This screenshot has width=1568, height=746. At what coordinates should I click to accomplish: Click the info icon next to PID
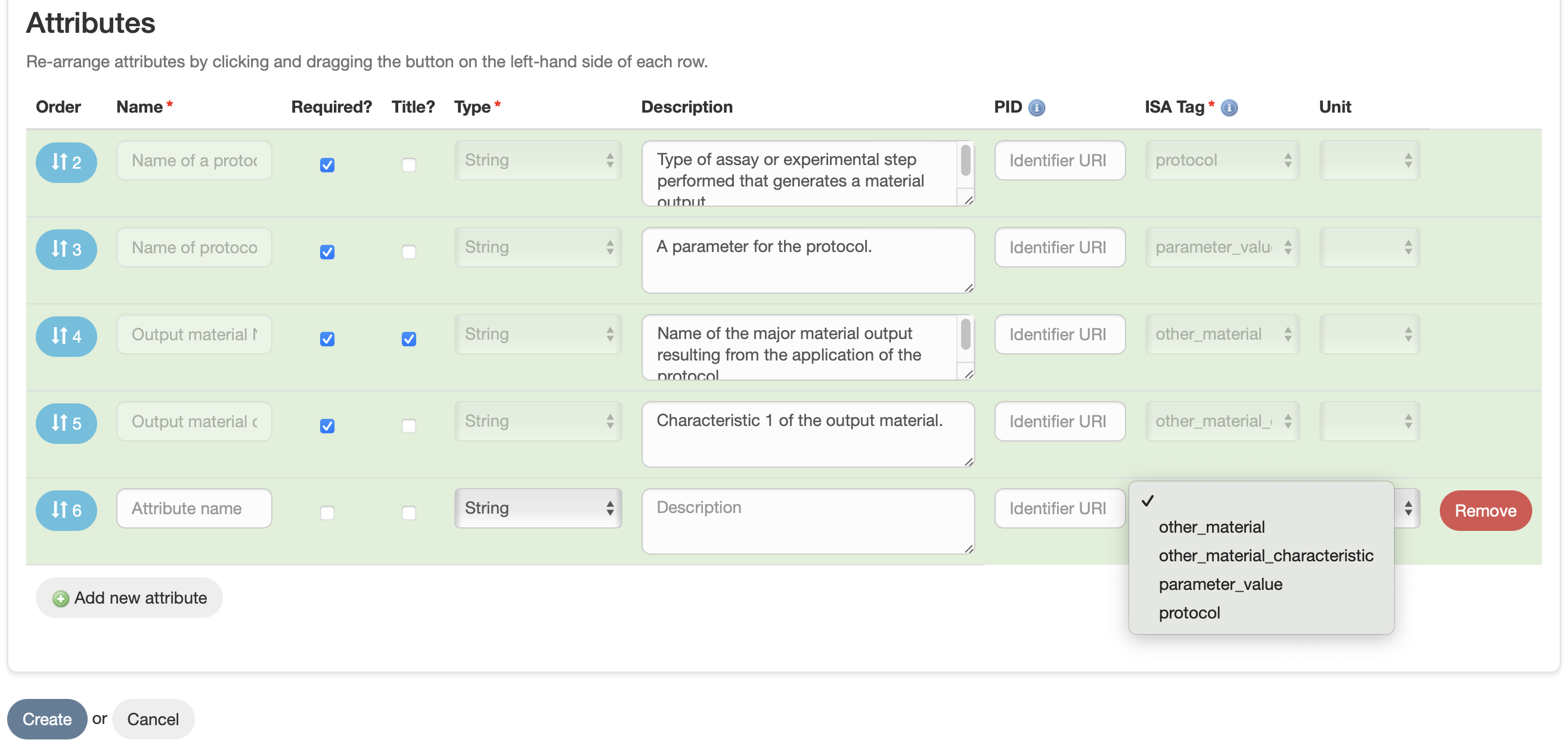click(x=1037, y=107)
